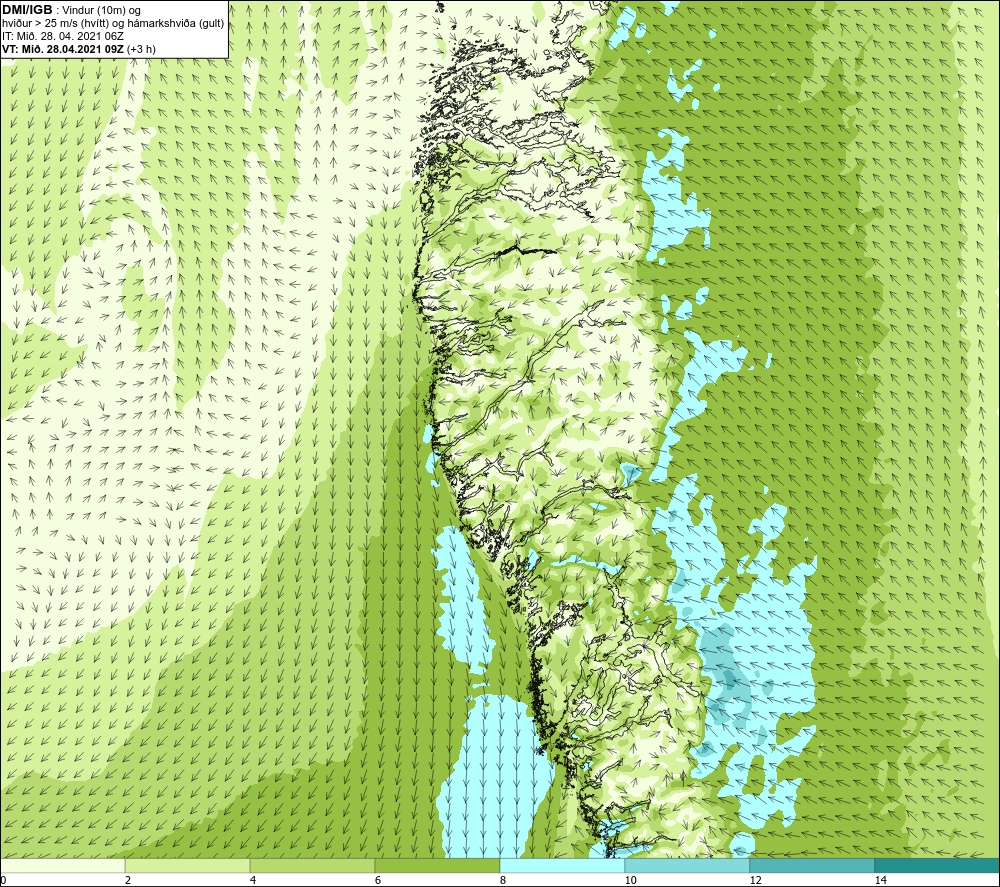The image size is (1000, 887).
Task: Click the darkest teal legend swatch above 14
Action: tap(937, 865)
